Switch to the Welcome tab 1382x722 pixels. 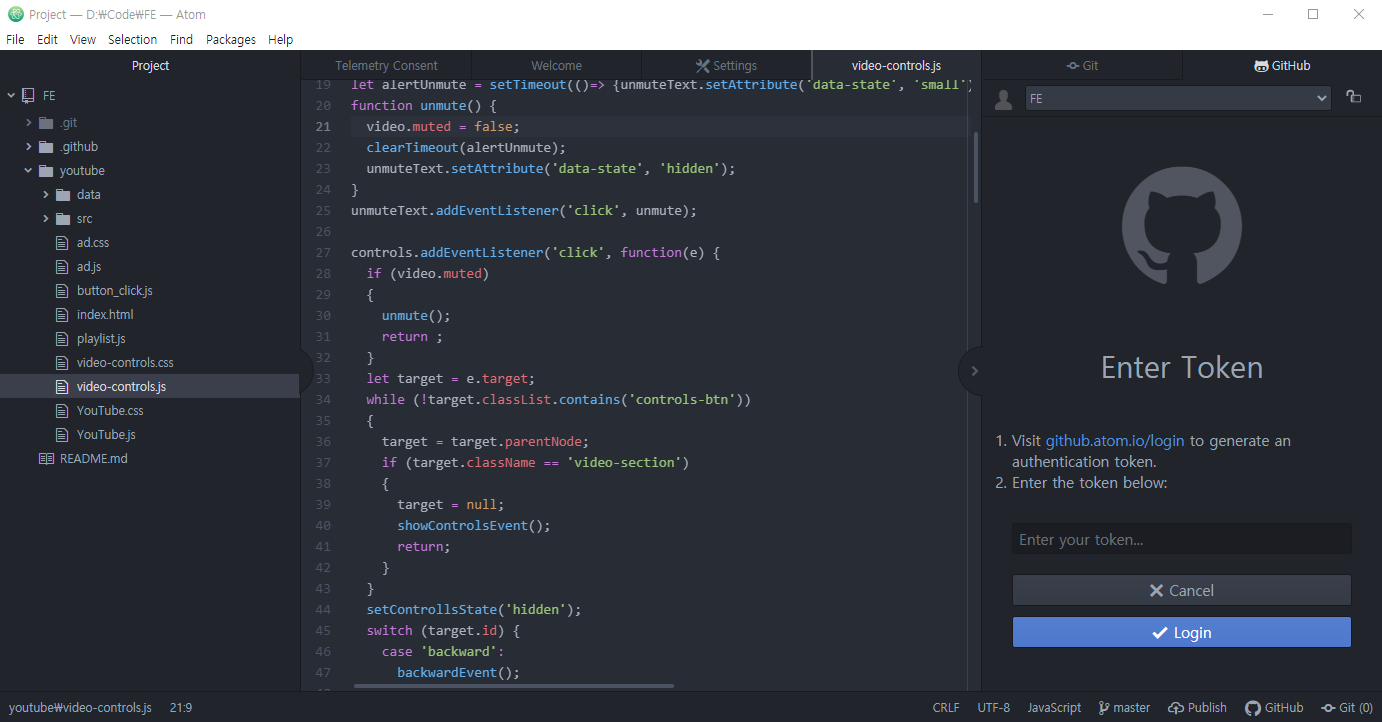point(557,66)
